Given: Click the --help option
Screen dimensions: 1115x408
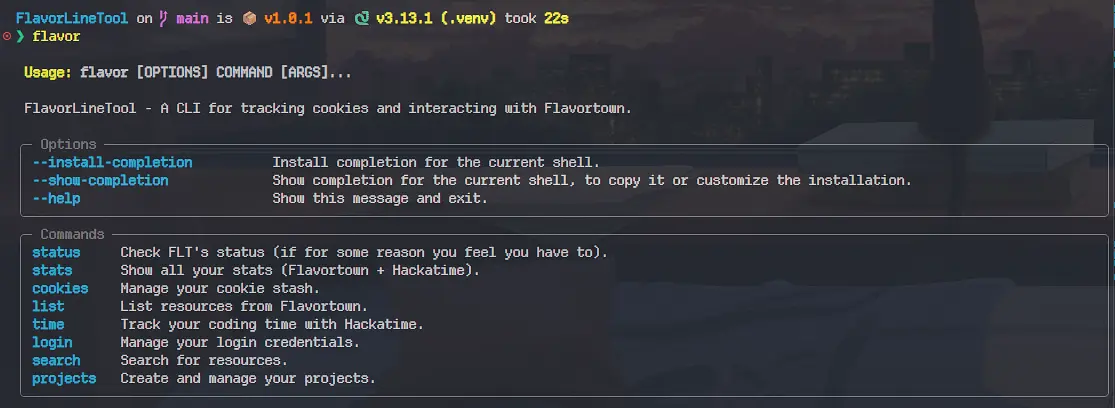Looking at the screenshot, I should (x=56, y=198).
